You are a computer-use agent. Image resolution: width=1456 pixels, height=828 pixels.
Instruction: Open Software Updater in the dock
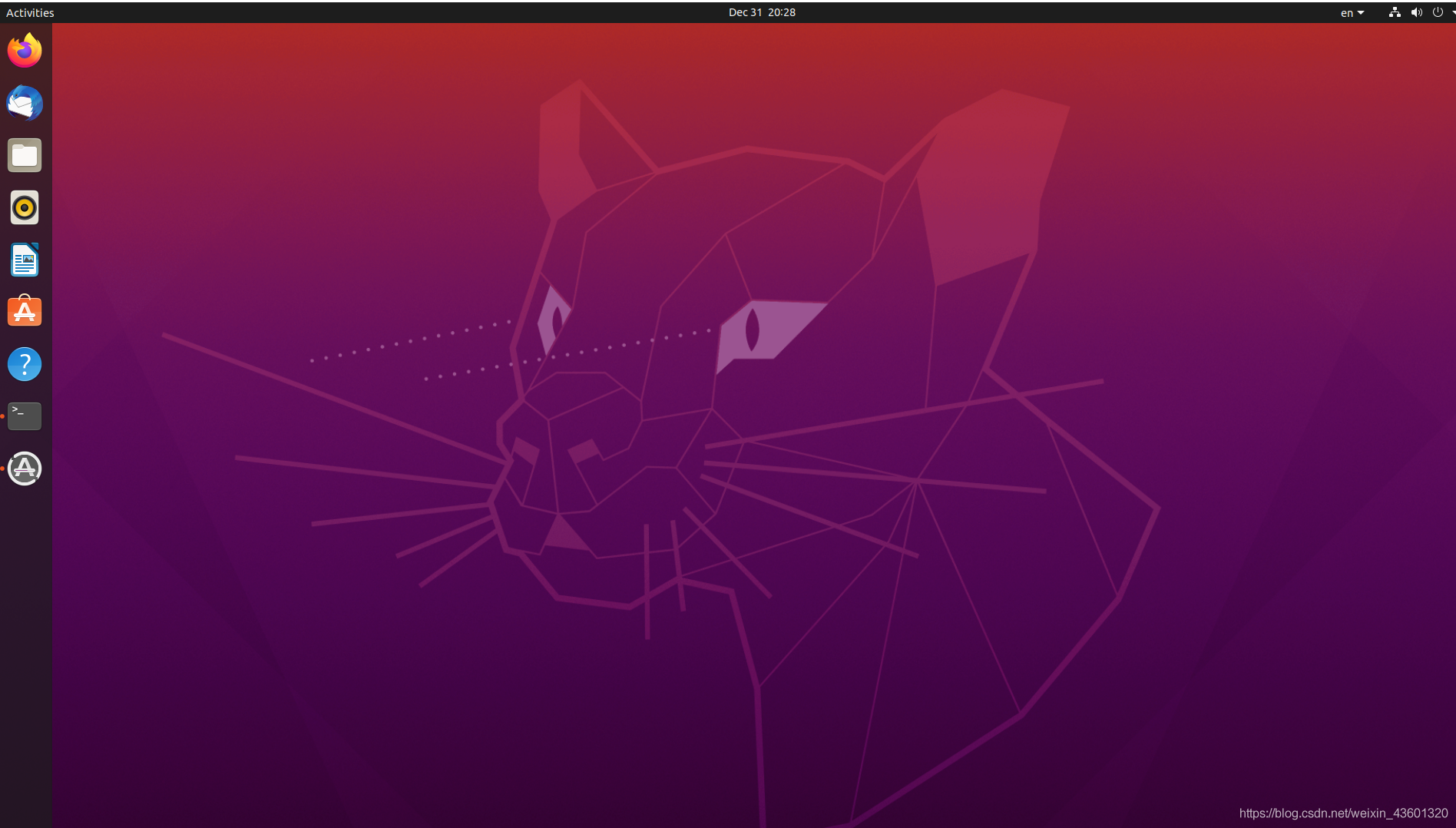pos(25,469)
